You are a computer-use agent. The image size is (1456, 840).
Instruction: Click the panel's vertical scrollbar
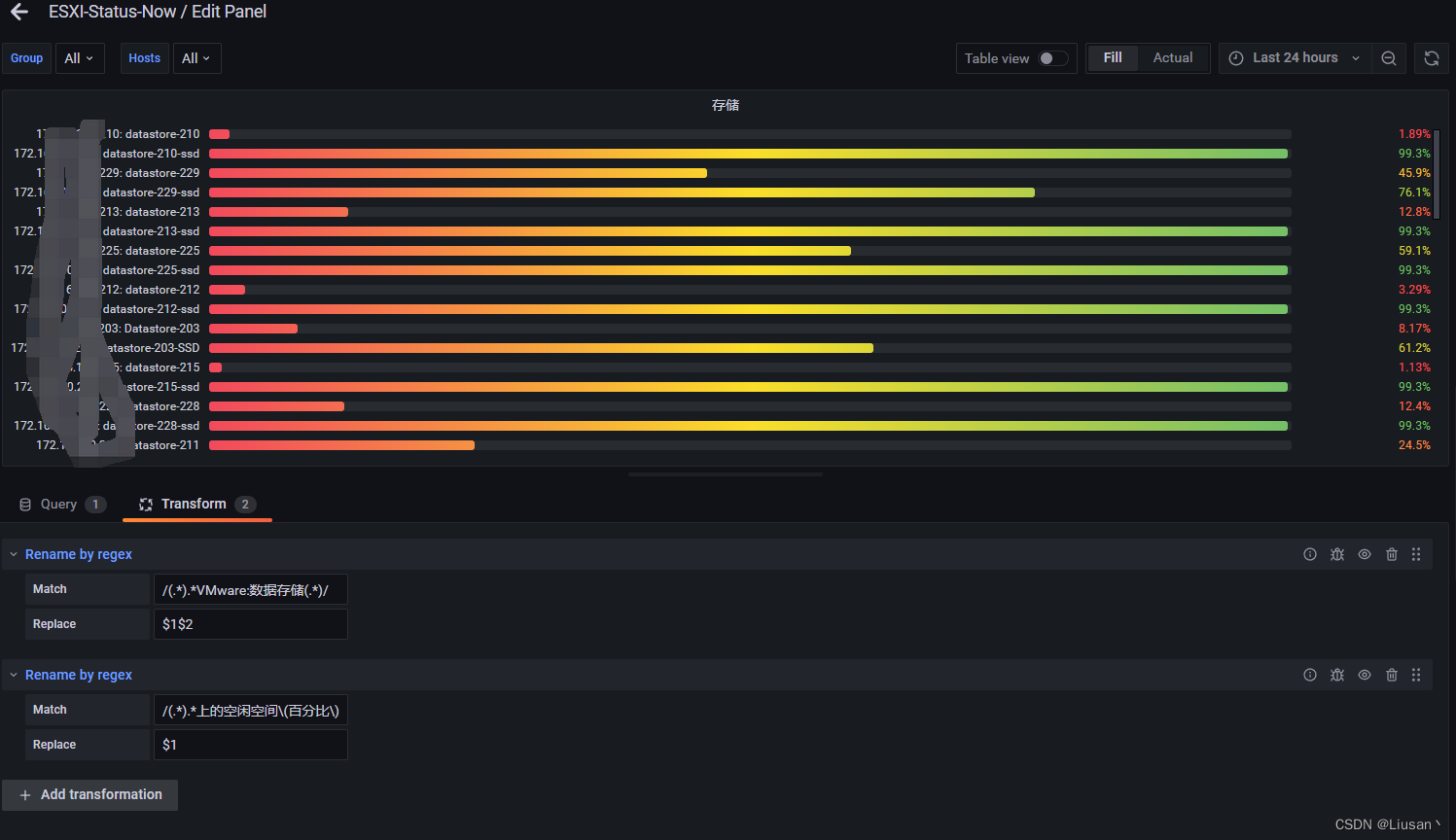[x=1437, y=175]
